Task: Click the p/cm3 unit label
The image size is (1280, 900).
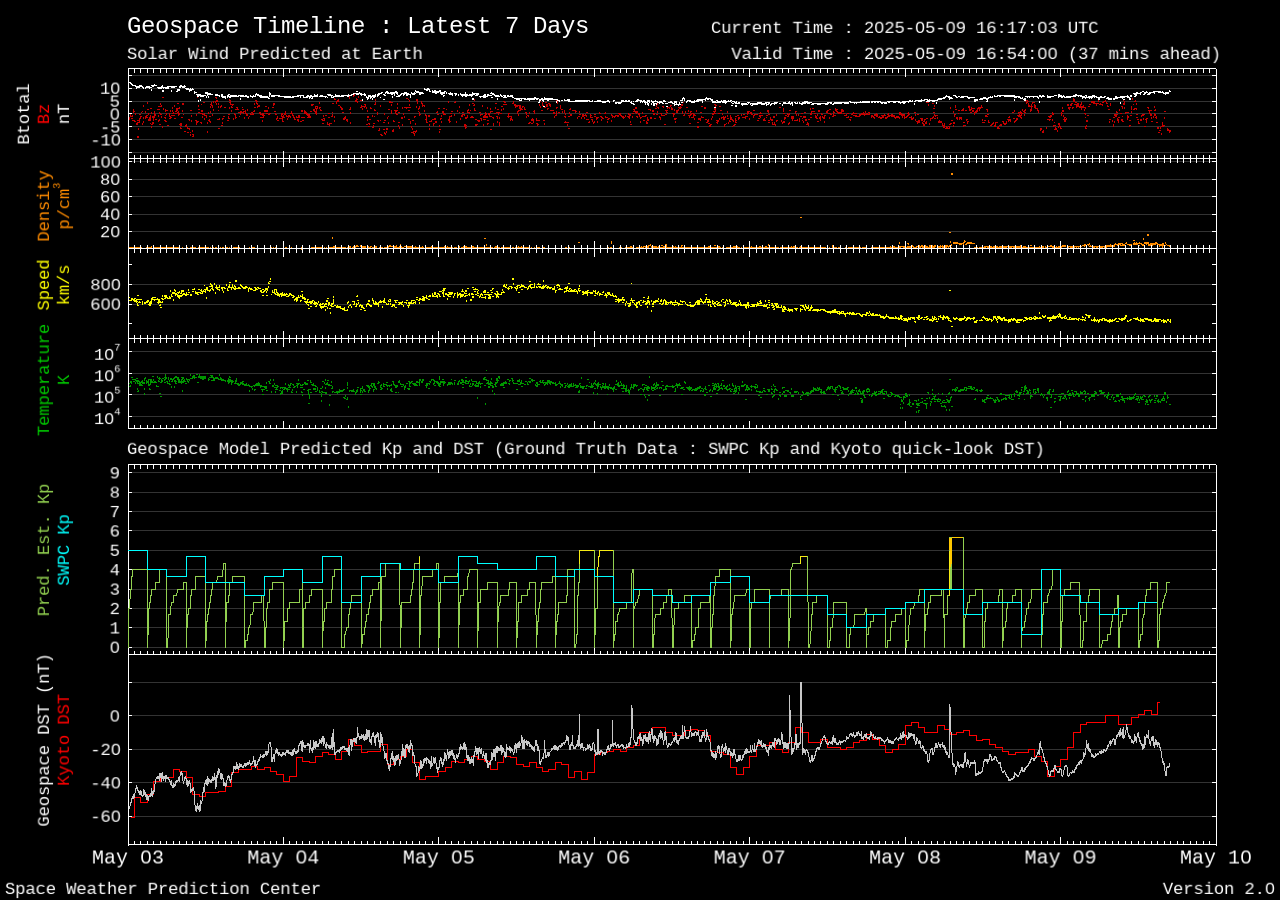Action: tap(64, 205)
